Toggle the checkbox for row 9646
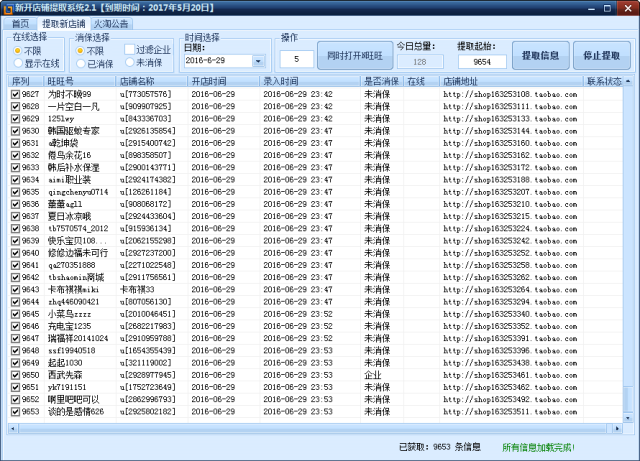 (16, 326)
